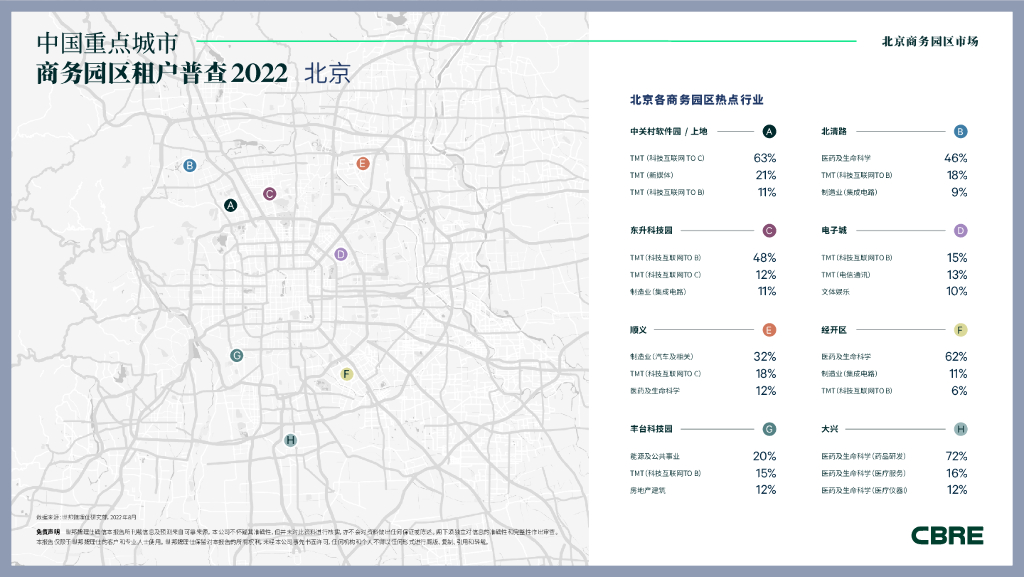Select the H marker on the map
The height and width of the screenshot is (577, 1024).
point(290,440)
